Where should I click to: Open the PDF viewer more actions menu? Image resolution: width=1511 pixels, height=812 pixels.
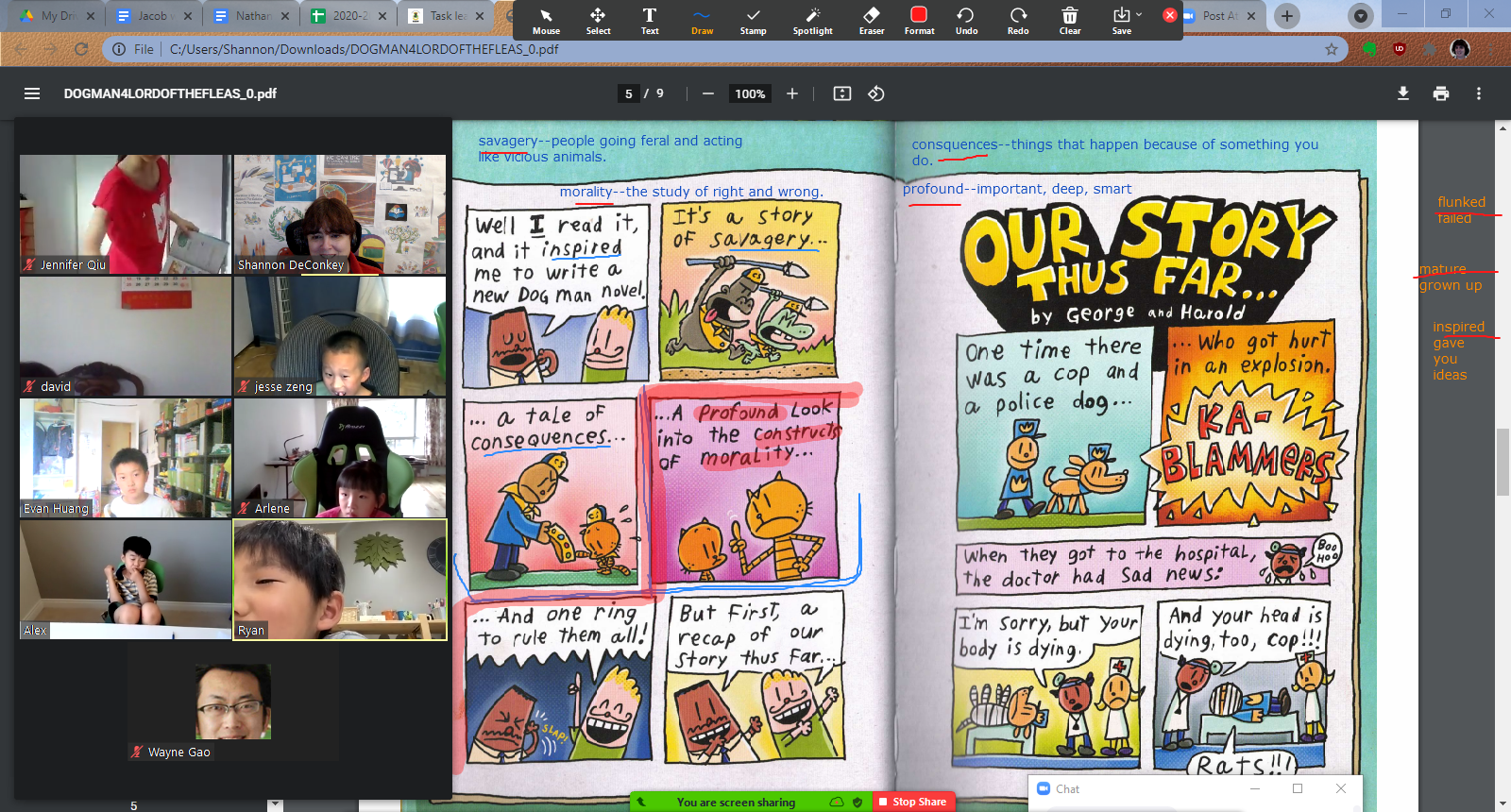[1479, 93]
